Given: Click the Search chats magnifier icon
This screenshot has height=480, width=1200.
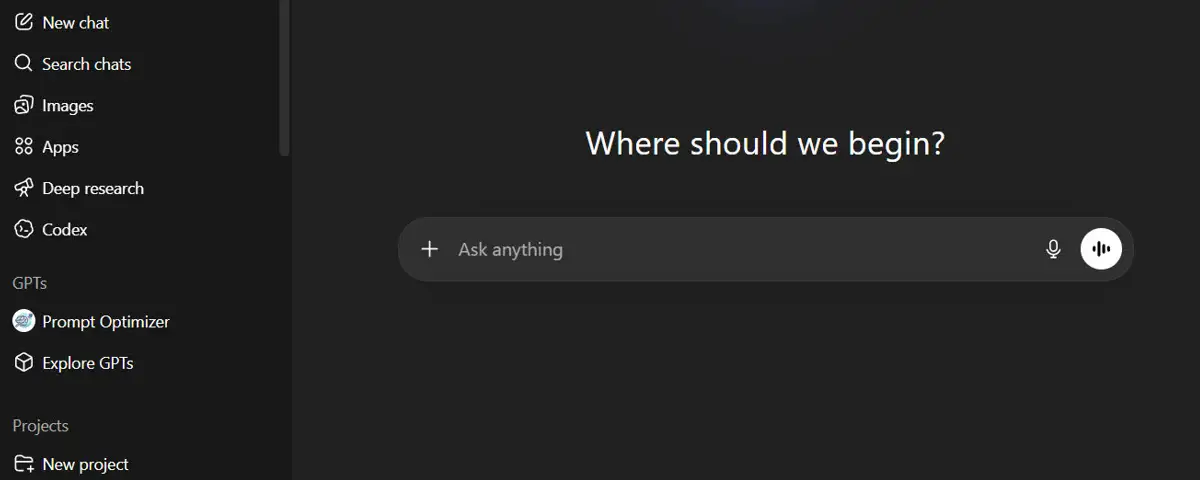Looking at the screenshot, I should tap(23, 64).
